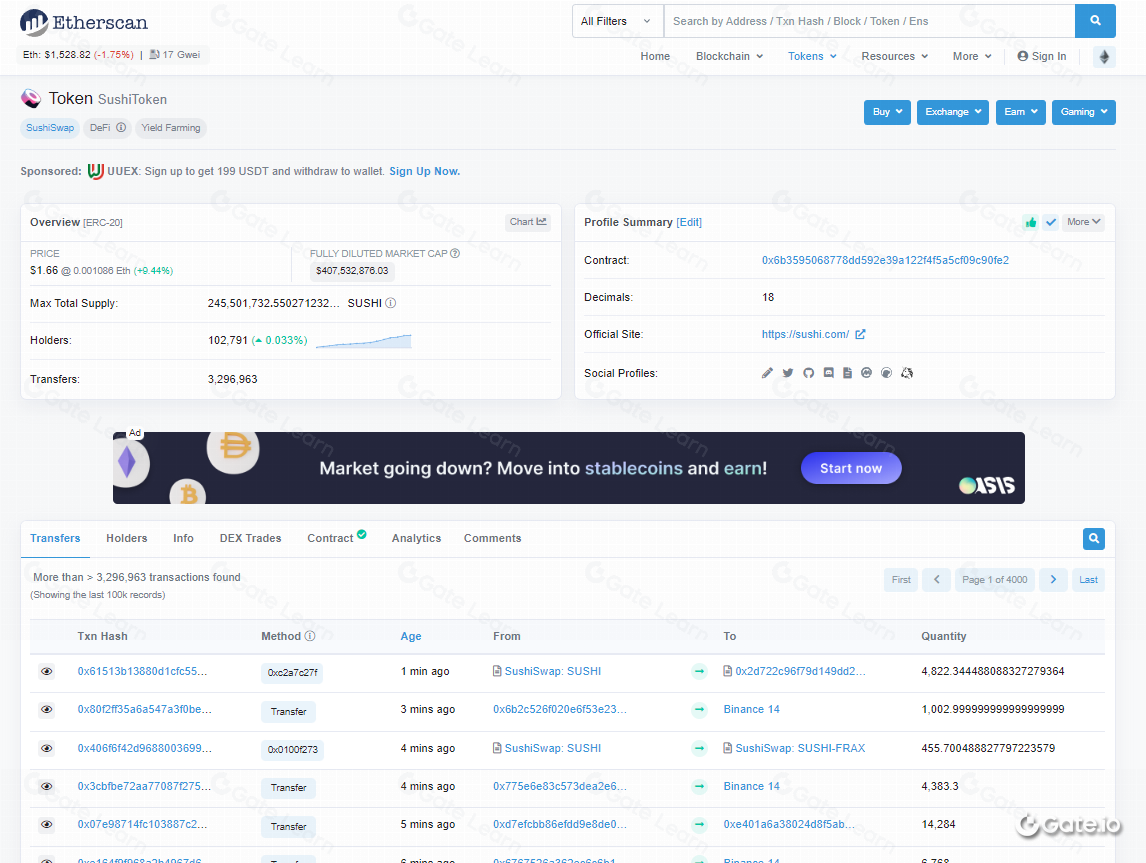Toggle eye icon for txn 0x406f6f42d9688003699
Image resolution: width=1146 pixels, height=863 pixels.
tap(47, 748)
